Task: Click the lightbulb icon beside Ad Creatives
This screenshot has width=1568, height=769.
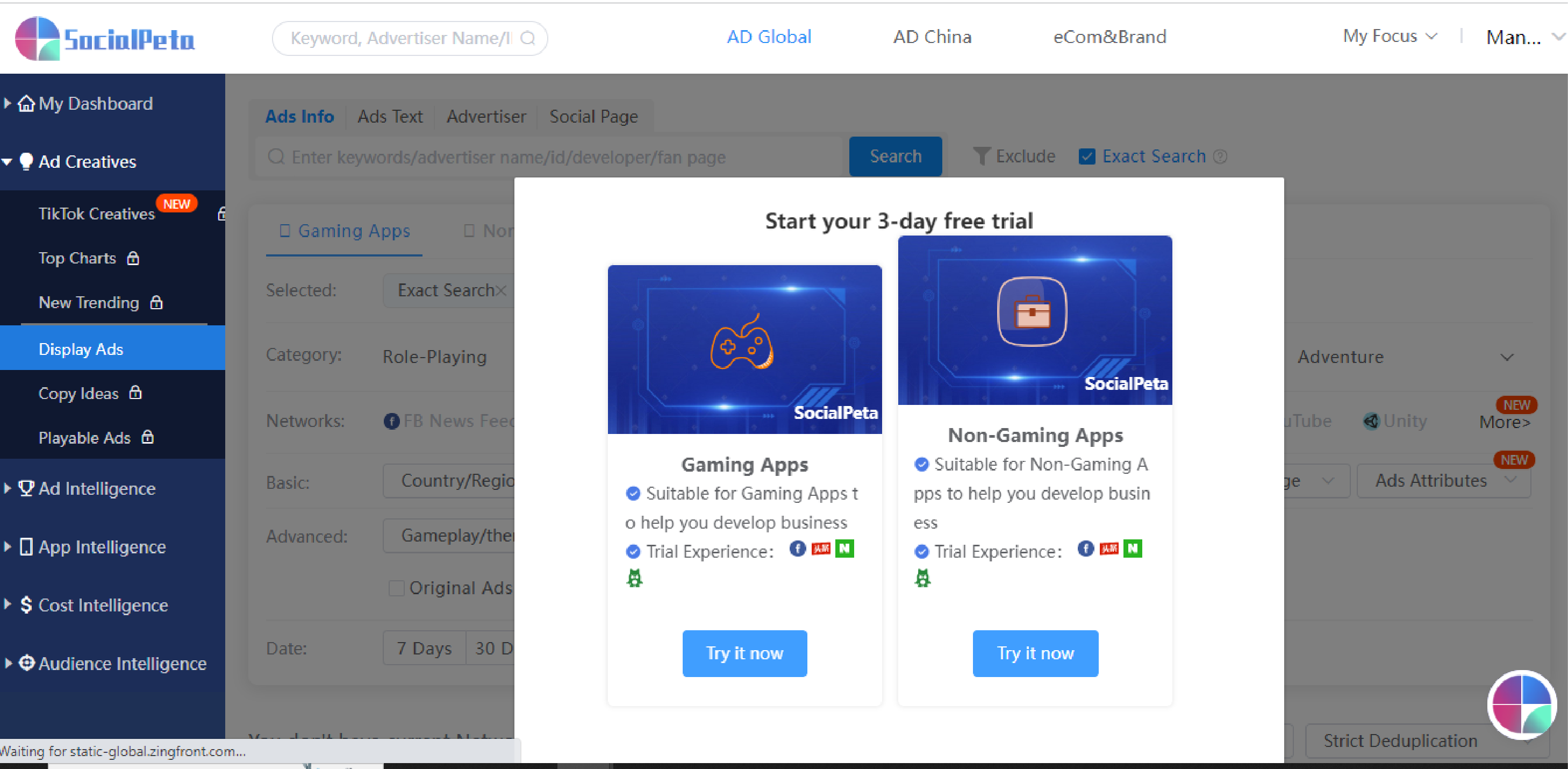Action: pyautogui.click(x=26, y=161)
